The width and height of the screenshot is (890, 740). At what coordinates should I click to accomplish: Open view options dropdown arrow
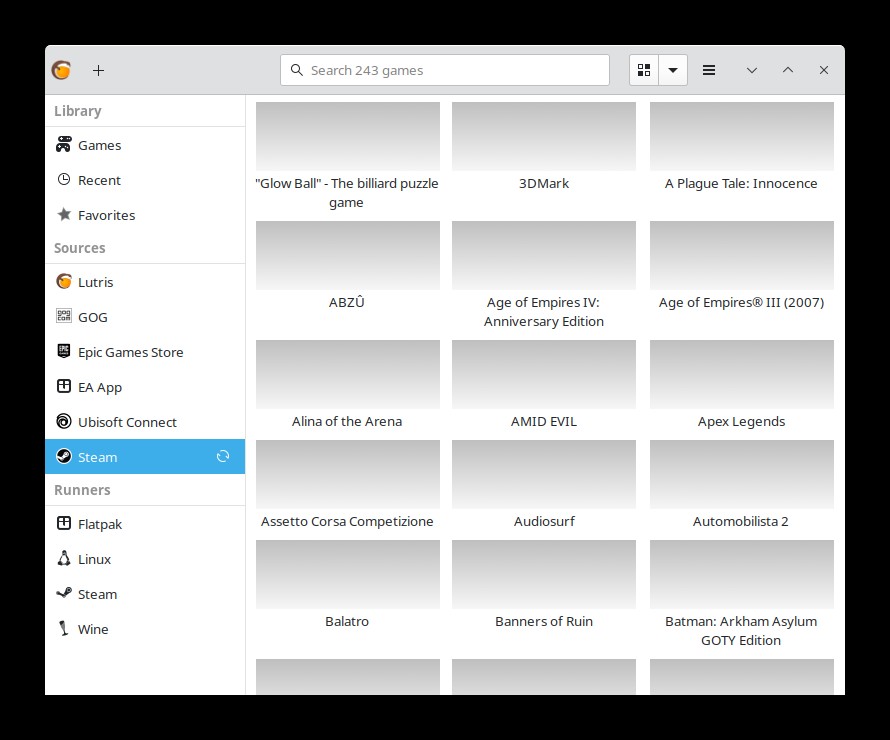point(673,70)
